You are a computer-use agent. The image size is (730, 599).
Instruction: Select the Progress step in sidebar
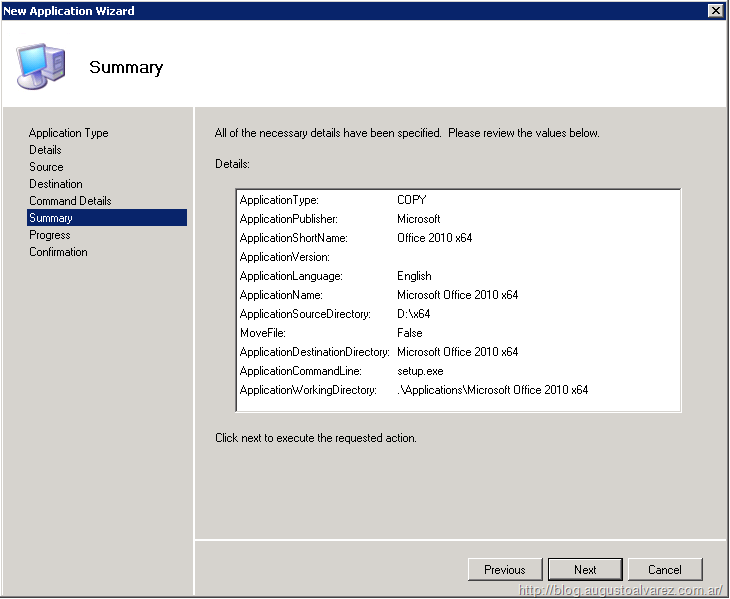(50, 235)
